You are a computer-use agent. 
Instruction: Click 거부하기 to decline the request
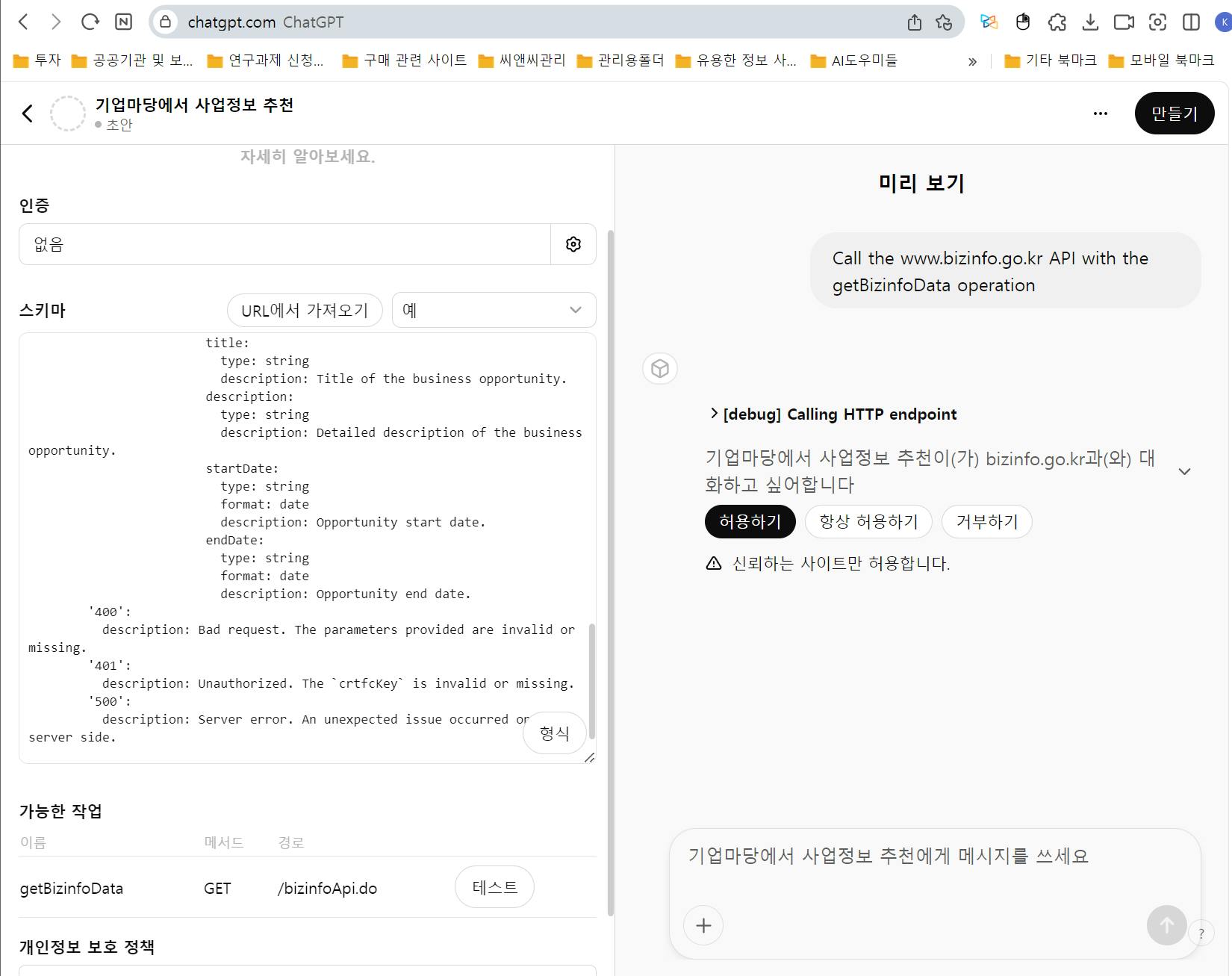(x=987, y=521)
